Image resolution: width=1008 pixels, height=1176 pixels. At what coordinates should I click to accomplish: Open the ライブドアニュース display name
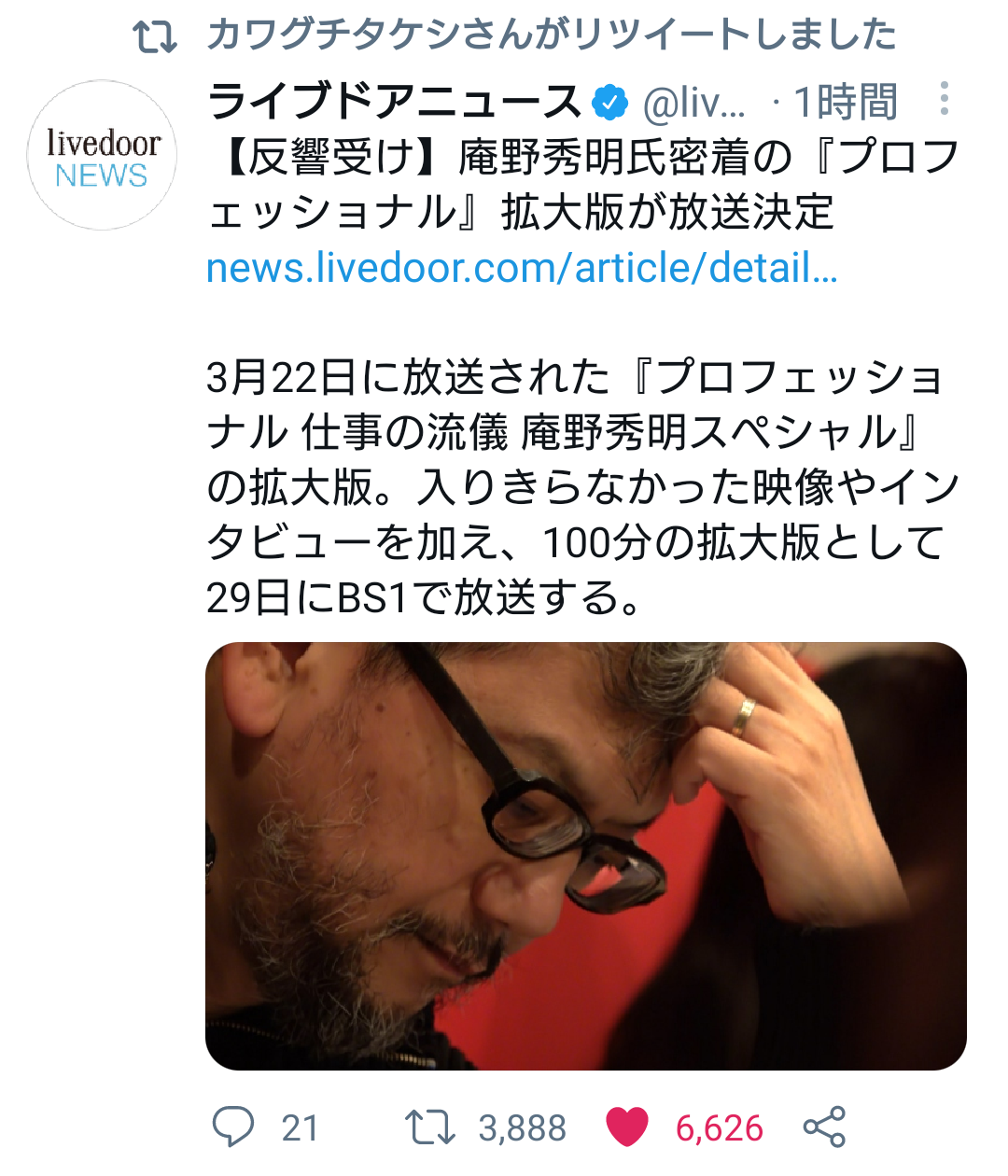coord(395,101)
